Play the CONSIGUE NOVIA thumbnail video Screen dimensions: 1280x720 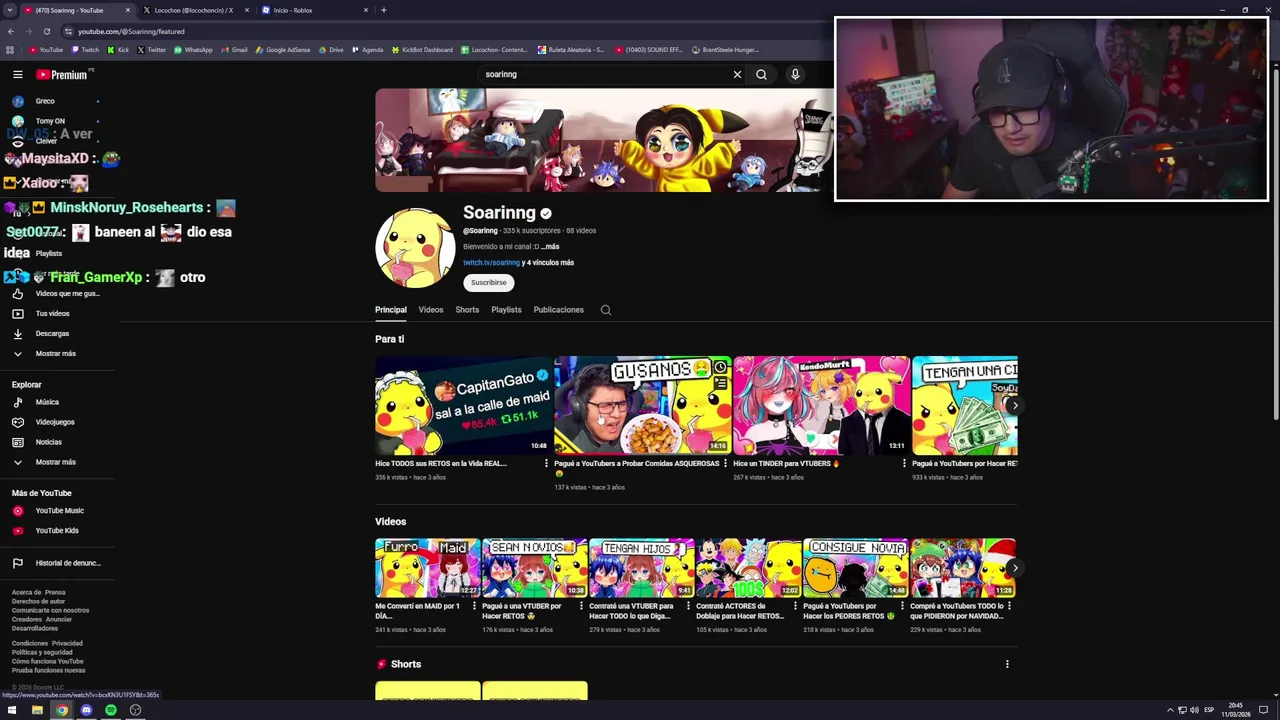pyautogui.click(x=856, y=568)
